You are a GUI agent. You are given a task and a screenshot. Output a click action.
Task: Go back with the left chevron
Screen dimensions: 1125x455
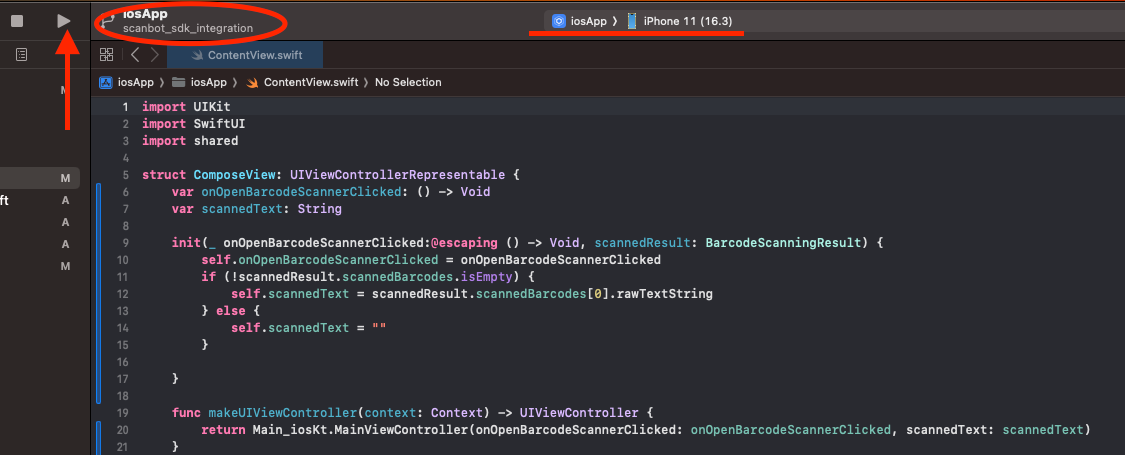click(x=135, y=55)
